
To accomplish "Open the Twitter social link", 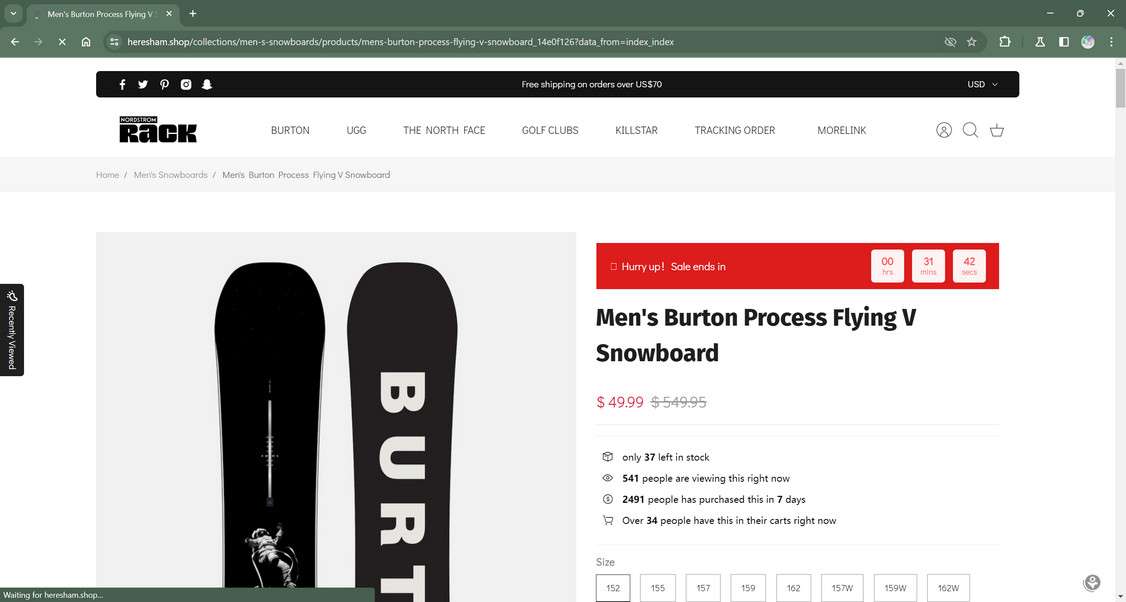I will click(x=143, y=85).
